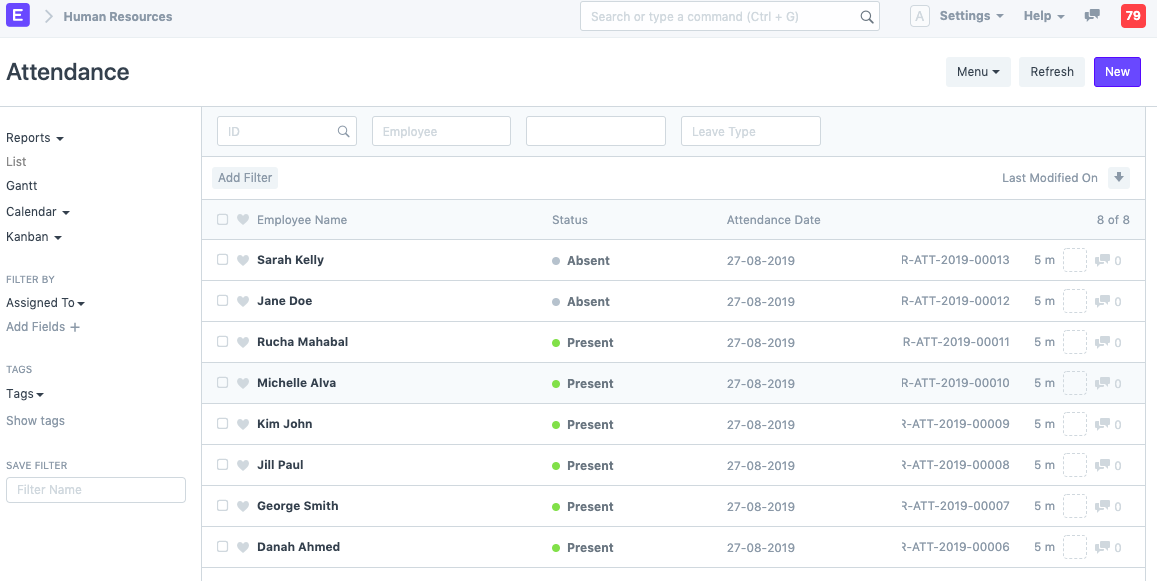Select the checkbox next to George Smith
Image resolution: width=1157 pixels, height=581 pixels.
point(222,506)
